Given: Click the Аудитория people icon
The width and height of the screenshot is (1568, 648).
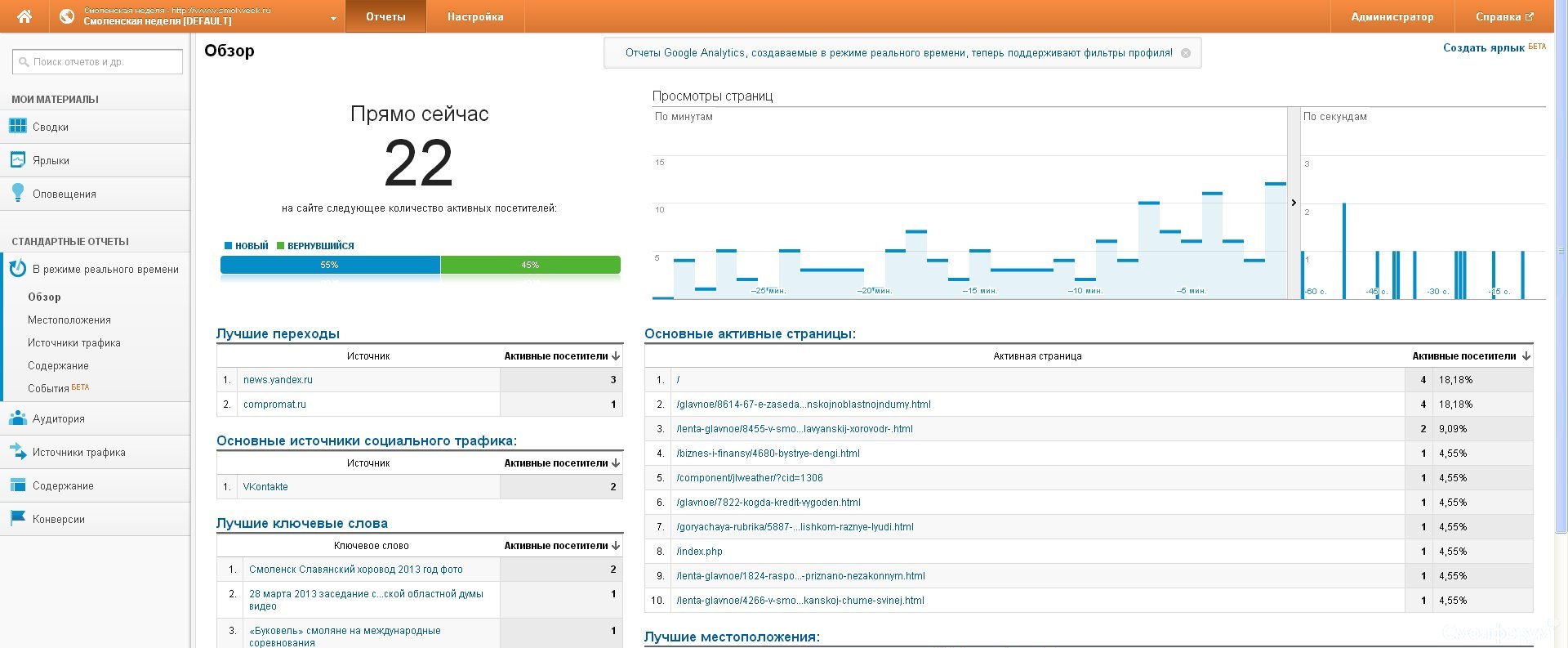Looking at the screenshot, I should (x=18, y=418).
